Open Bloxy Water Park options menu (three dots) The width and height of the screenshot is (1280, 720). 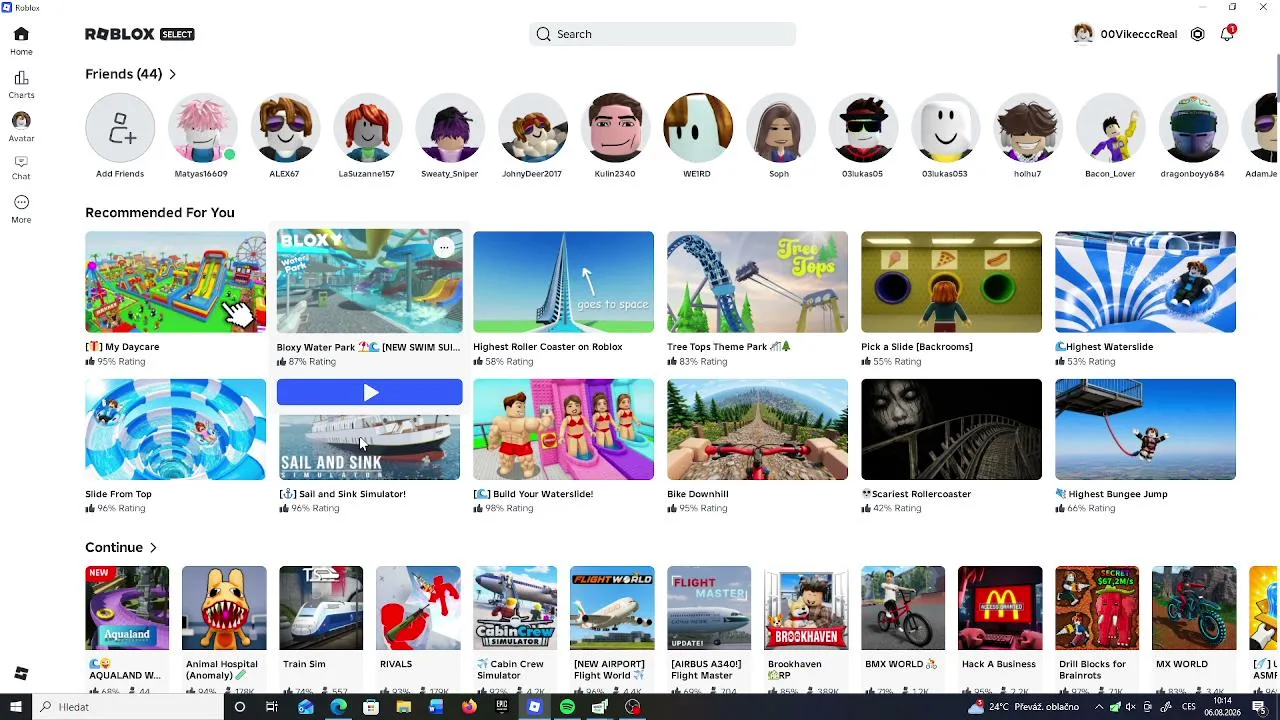(x=444, y=247)
